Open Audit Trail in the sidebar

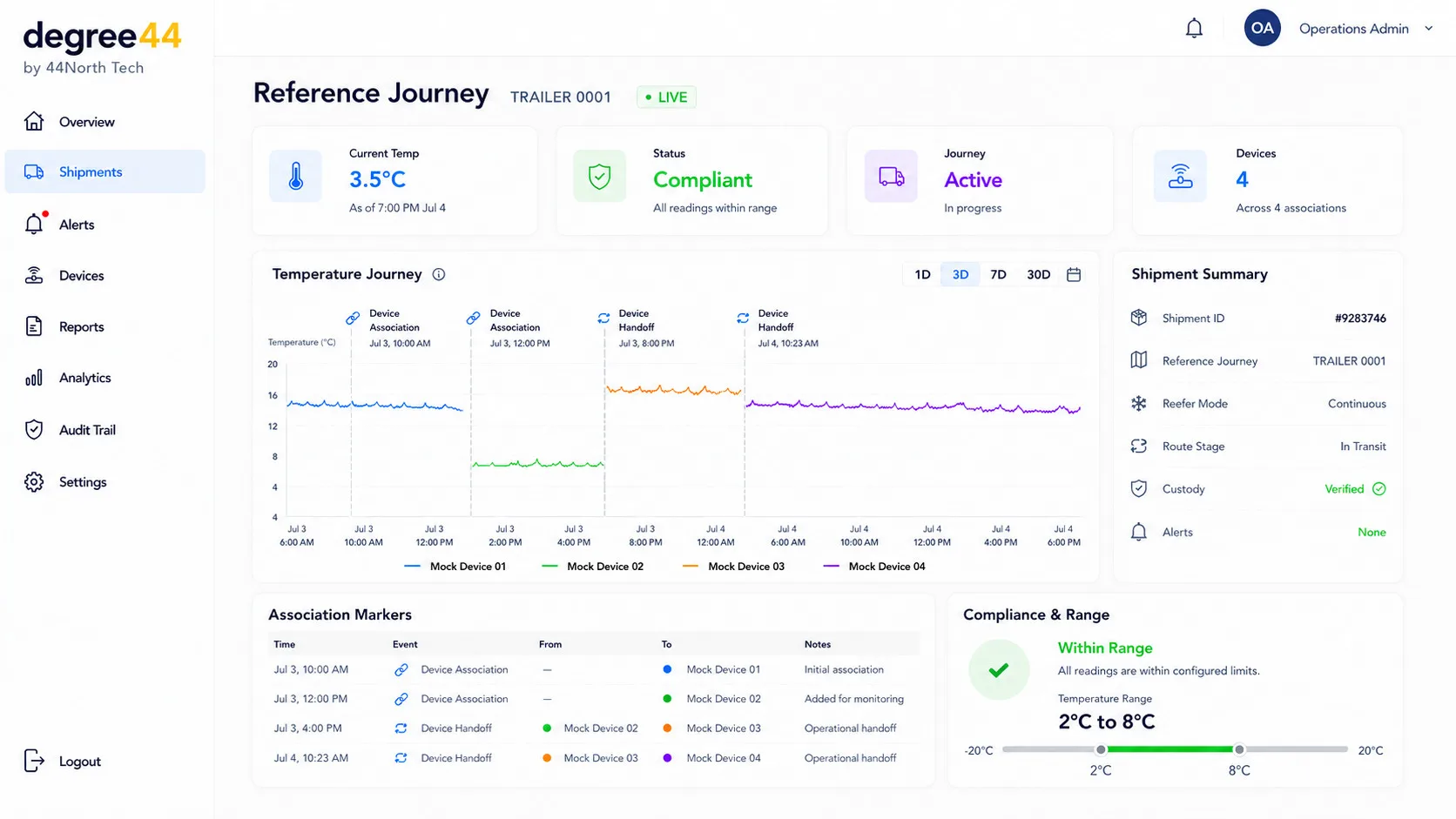(105, 430)
